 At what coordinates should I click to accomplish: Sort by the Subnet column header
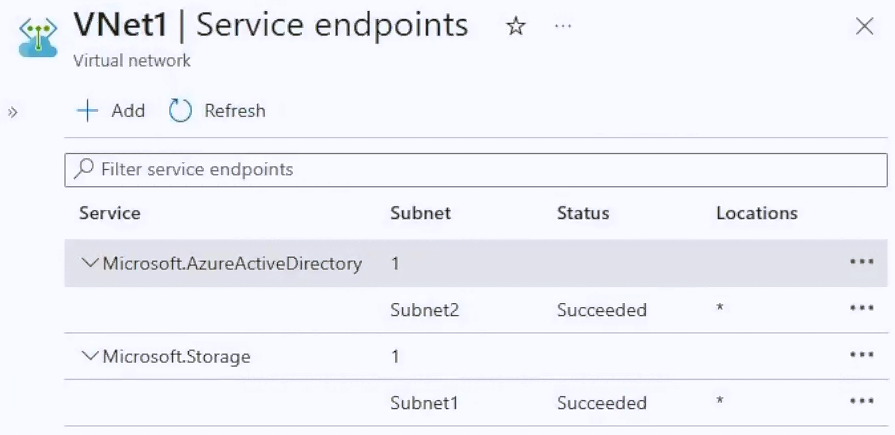click(421, 213)
